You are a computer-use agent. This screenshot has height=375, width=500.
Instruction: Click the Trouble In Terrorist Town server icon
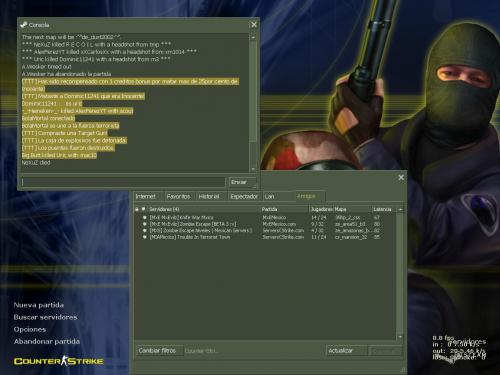pyautogui.click(x=144, y=237)
